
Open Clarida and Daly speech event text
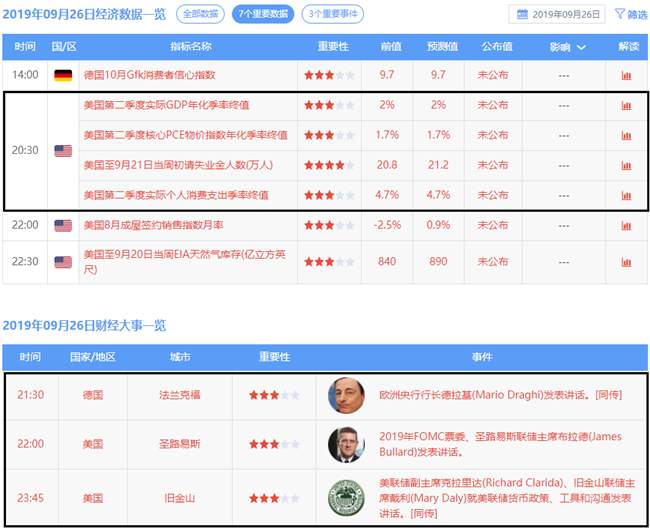tap(507, 498)
